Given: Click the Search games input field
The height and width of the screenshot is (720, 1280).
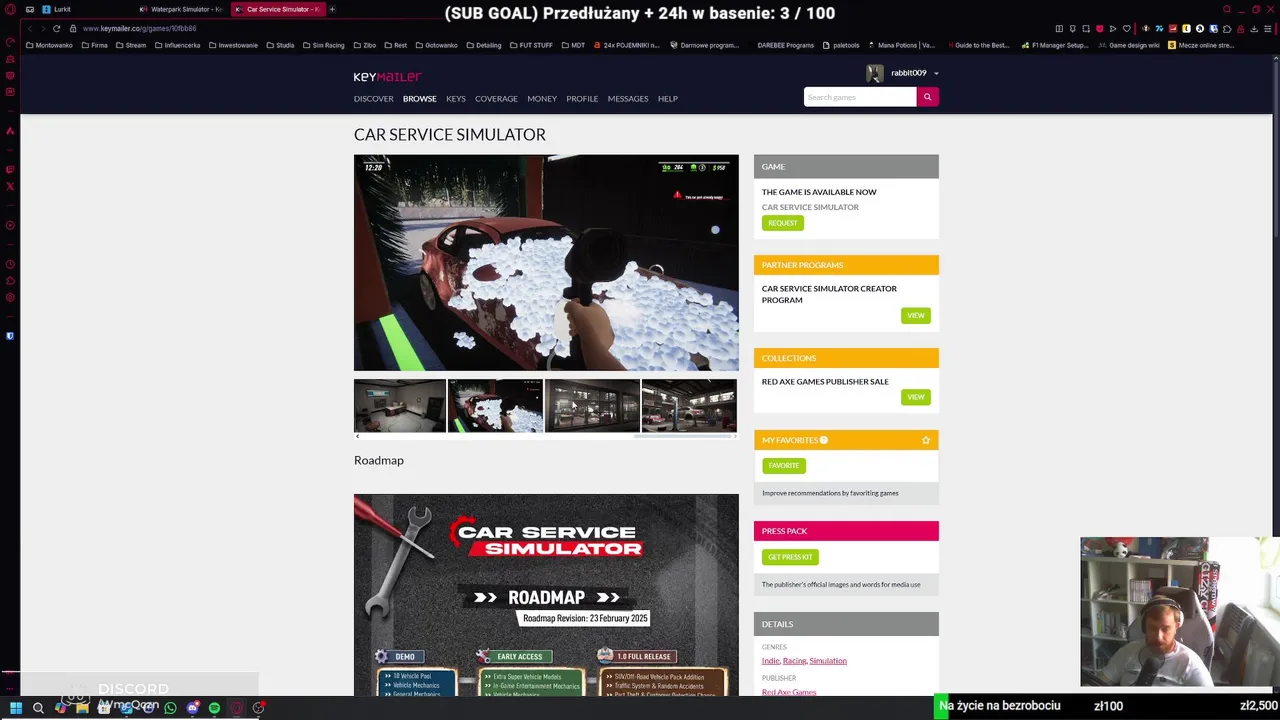Looking at the screenshot, I should click(860, 97).
